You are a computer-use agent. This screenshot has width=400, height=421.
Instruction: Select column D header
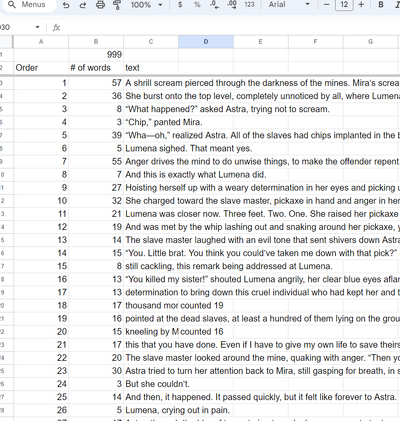(206, 42)
